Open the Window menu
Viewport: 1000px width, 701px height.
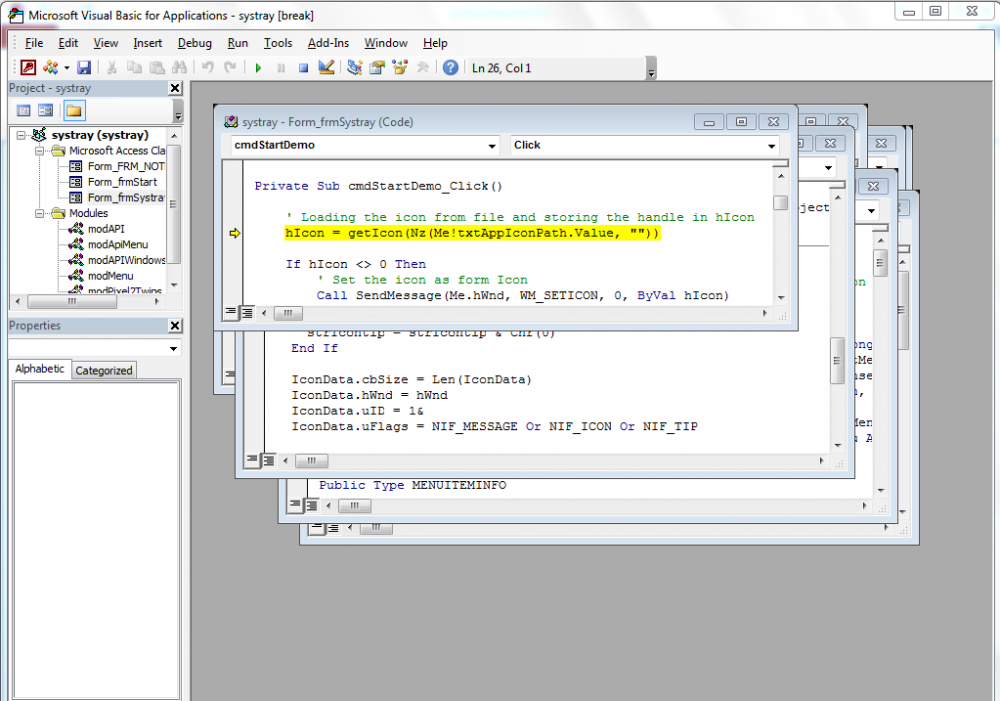(x=386, y=43)
